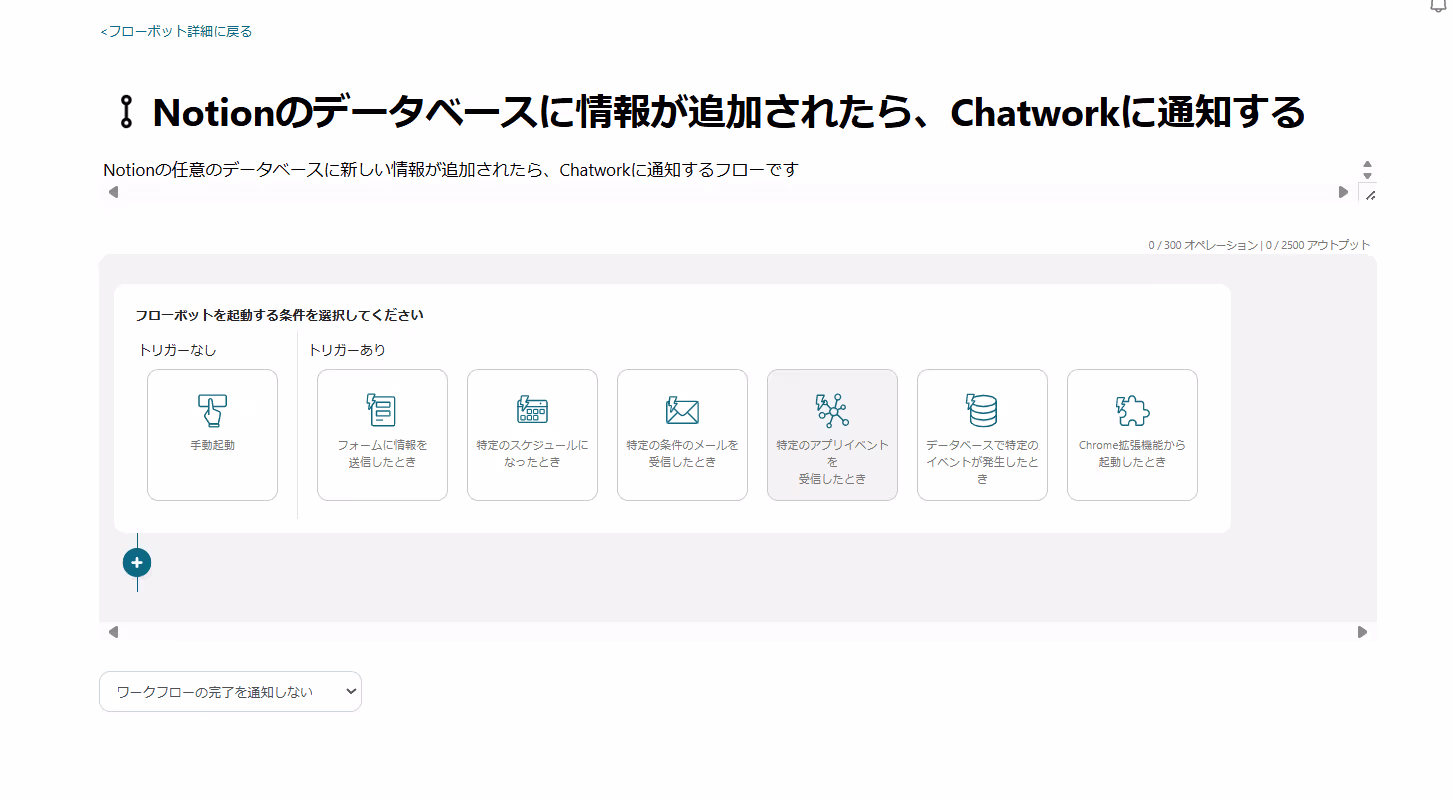
Task: Click the app event network trigger icon
Action: (832, 410)
